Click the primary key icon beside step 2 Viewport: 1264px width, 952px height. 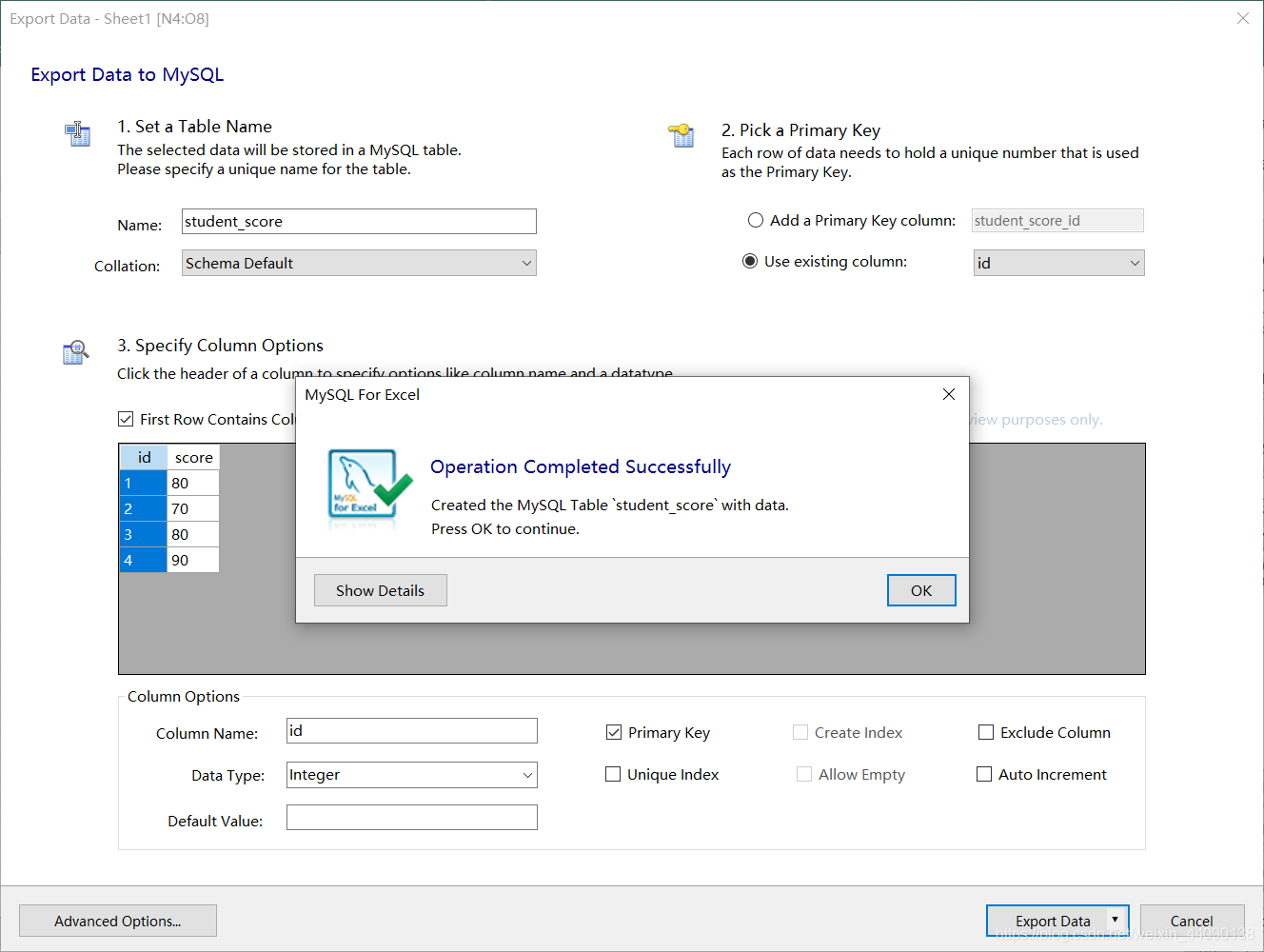coord(681,135)
